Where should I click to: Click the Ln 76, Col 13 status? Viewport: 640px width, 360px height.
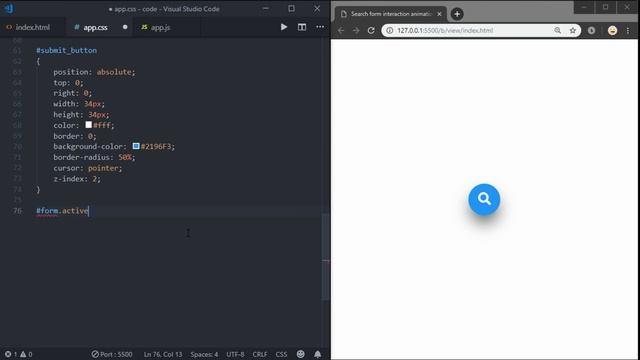pyautogui.click(x=163, y=354)
